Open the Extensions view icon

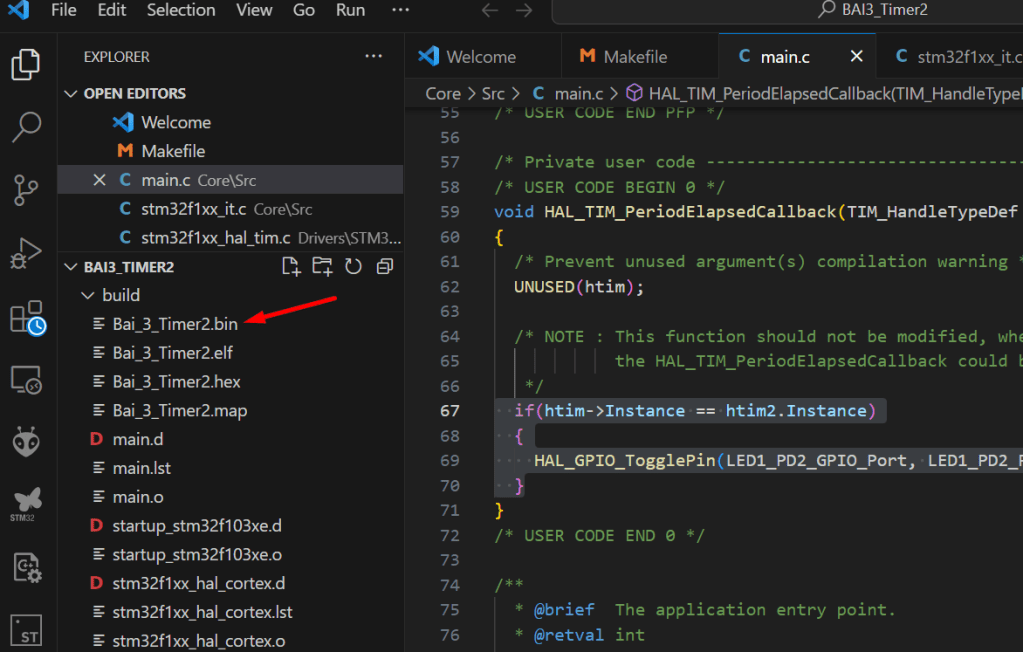pyautogui.click(x=26, y=316)
